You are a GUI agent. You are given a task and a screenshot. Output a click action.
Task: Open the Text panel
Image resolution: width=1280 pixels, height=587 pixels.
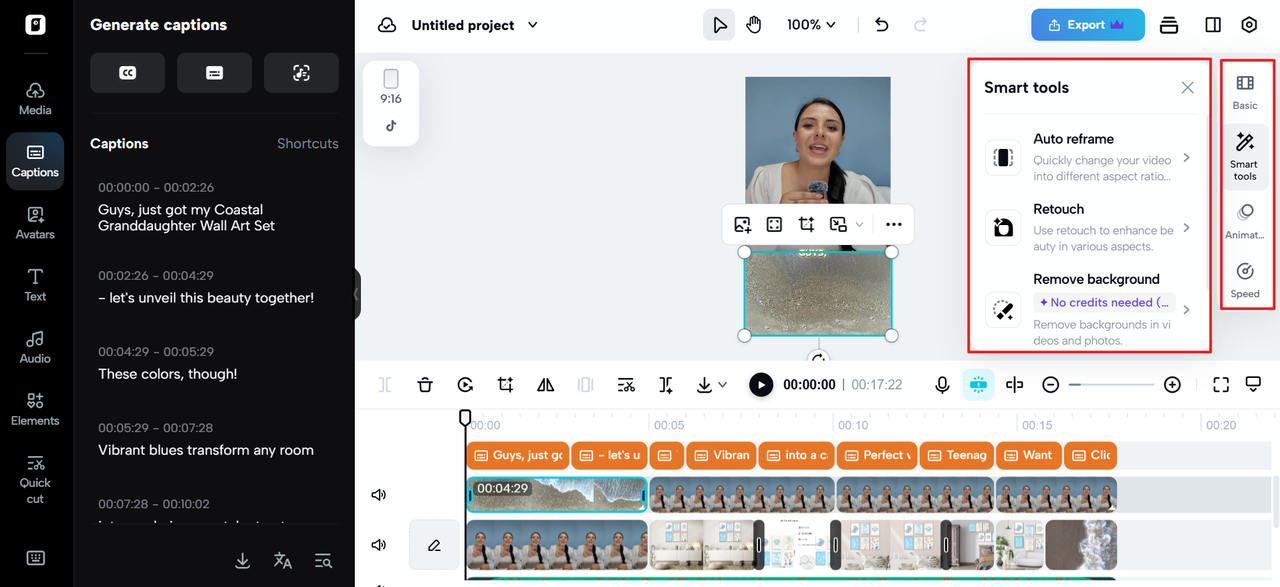35,284
